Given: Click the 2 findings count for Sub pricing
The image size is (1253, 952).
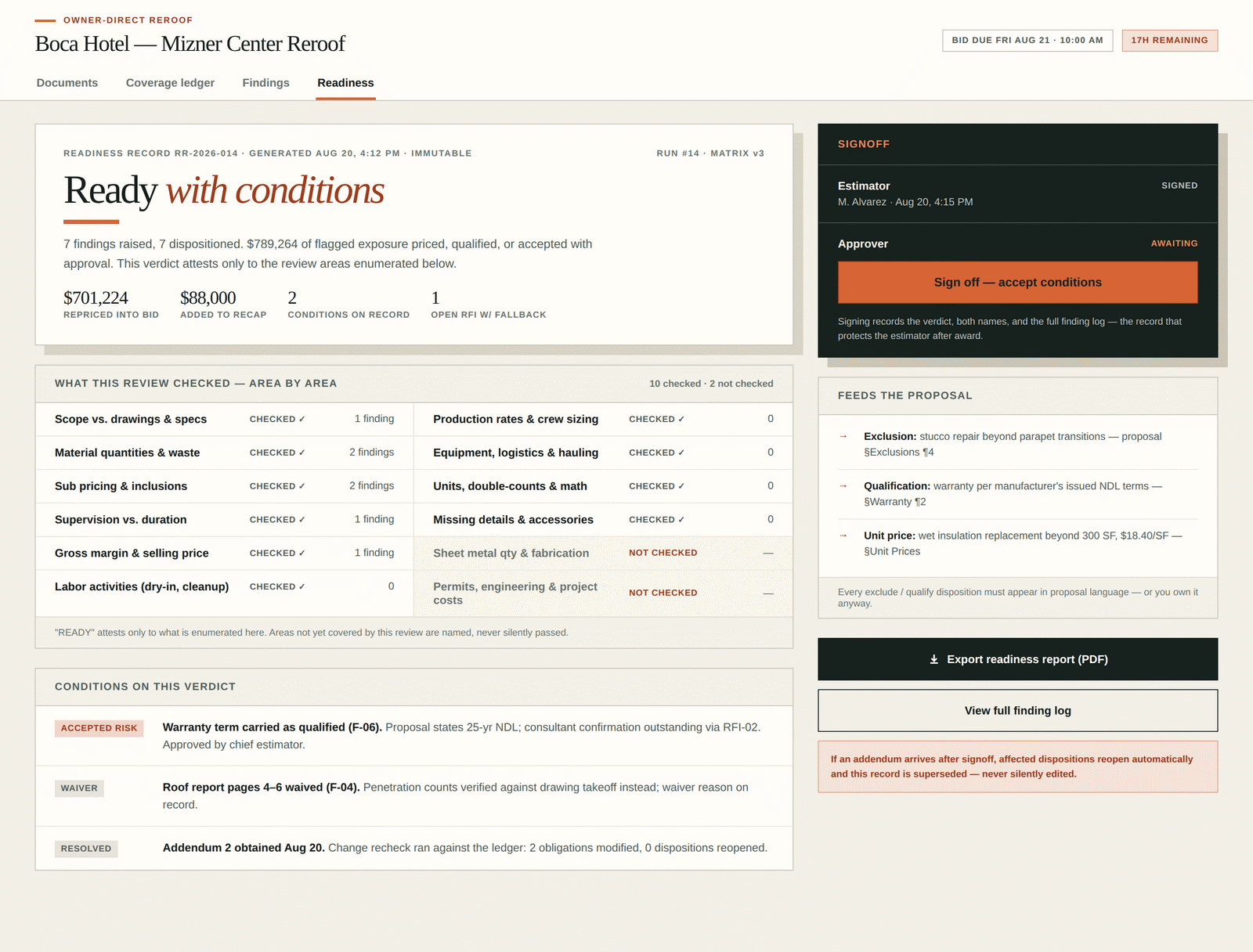Looking at the screenshot, I should point(372,485).
